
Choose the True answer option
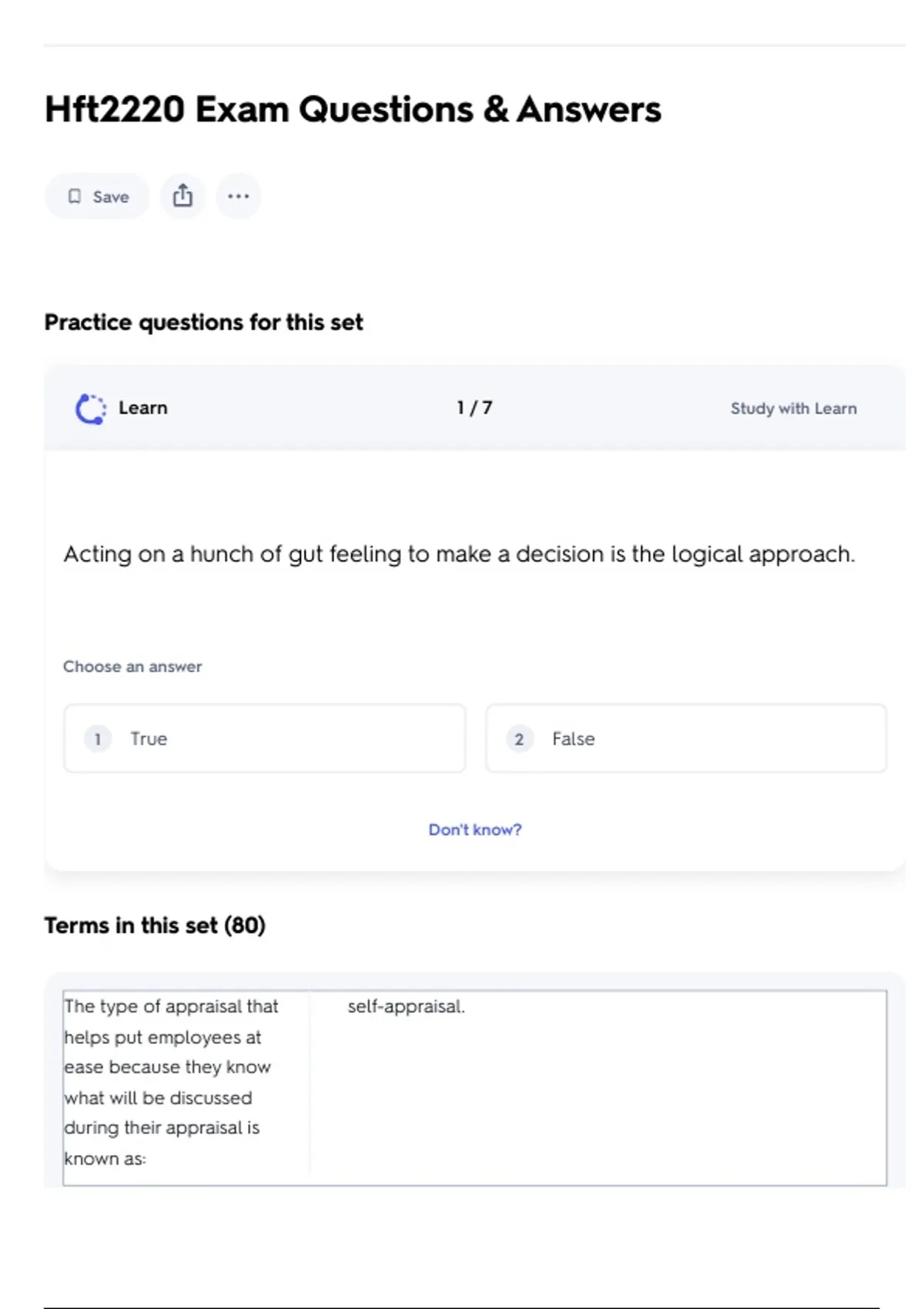pos(264,738)
